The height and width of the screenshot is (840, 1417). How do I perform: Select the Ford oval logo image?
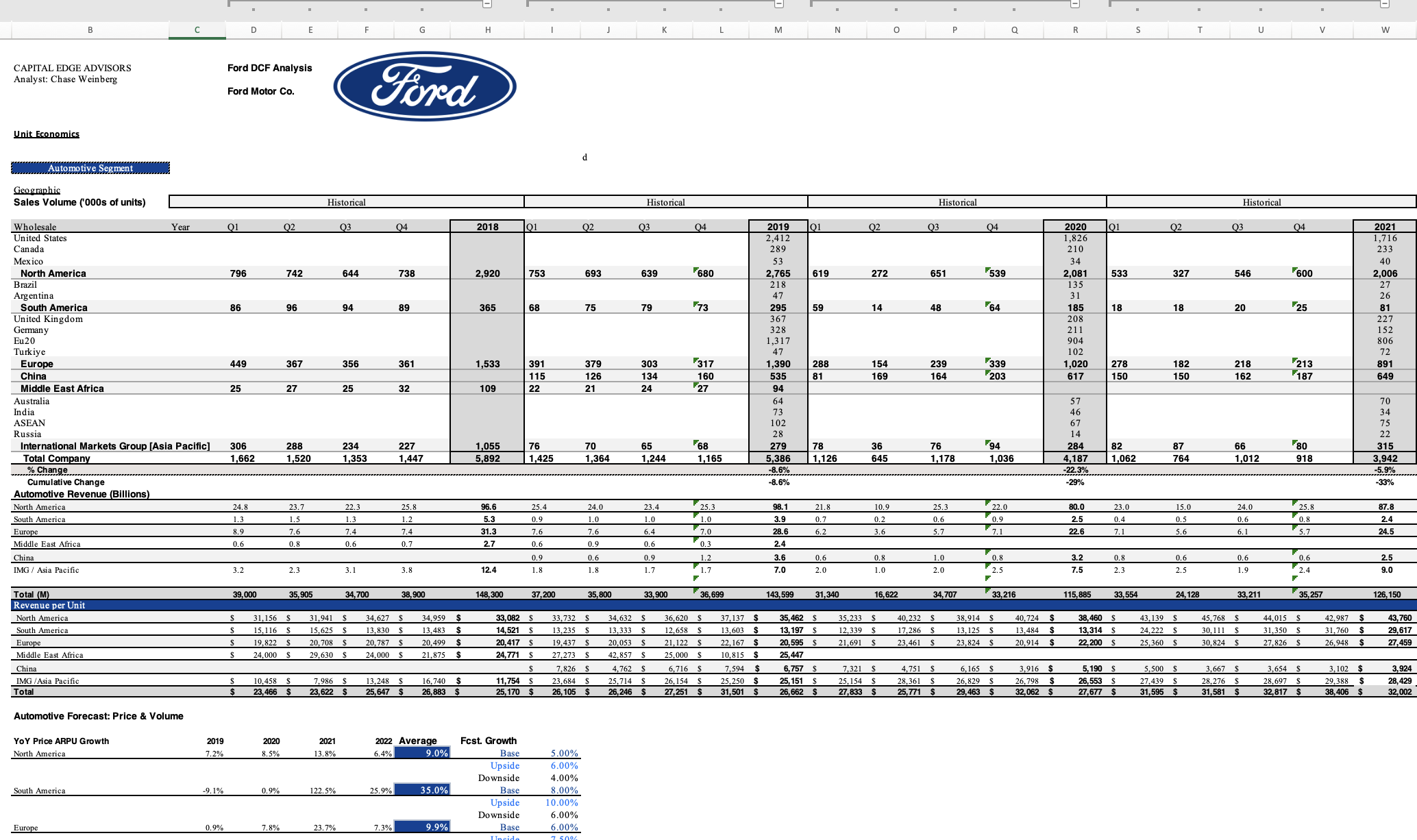pos(425,87)
